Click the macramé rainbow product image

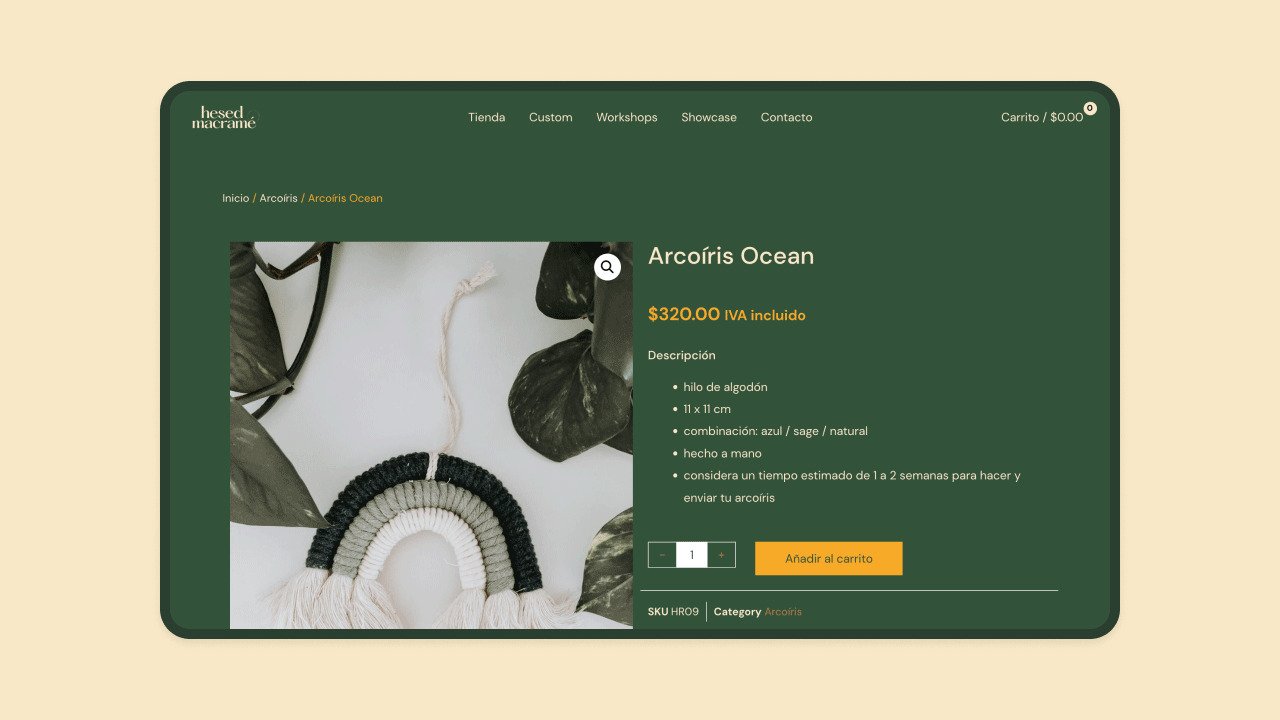click(431, 435)
